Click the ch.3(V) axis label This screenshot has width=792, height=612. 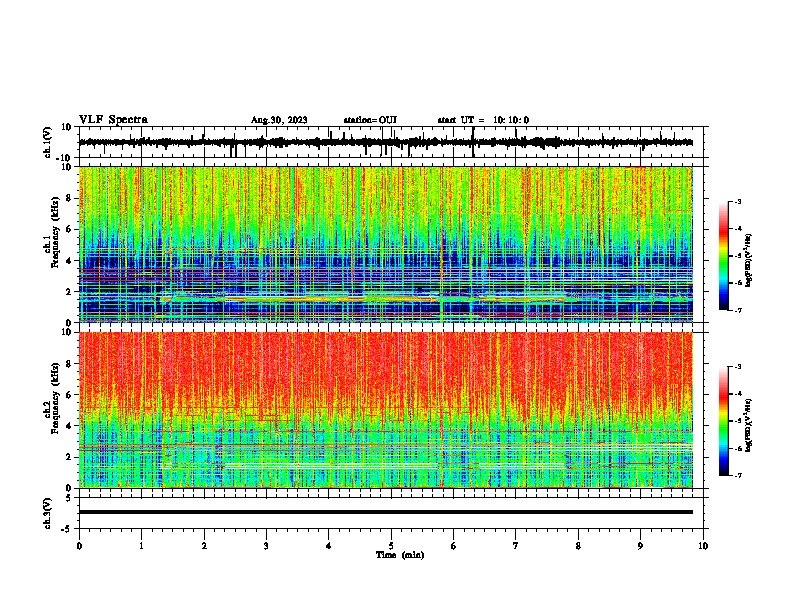pyautogui.click(x=48, y=513)
